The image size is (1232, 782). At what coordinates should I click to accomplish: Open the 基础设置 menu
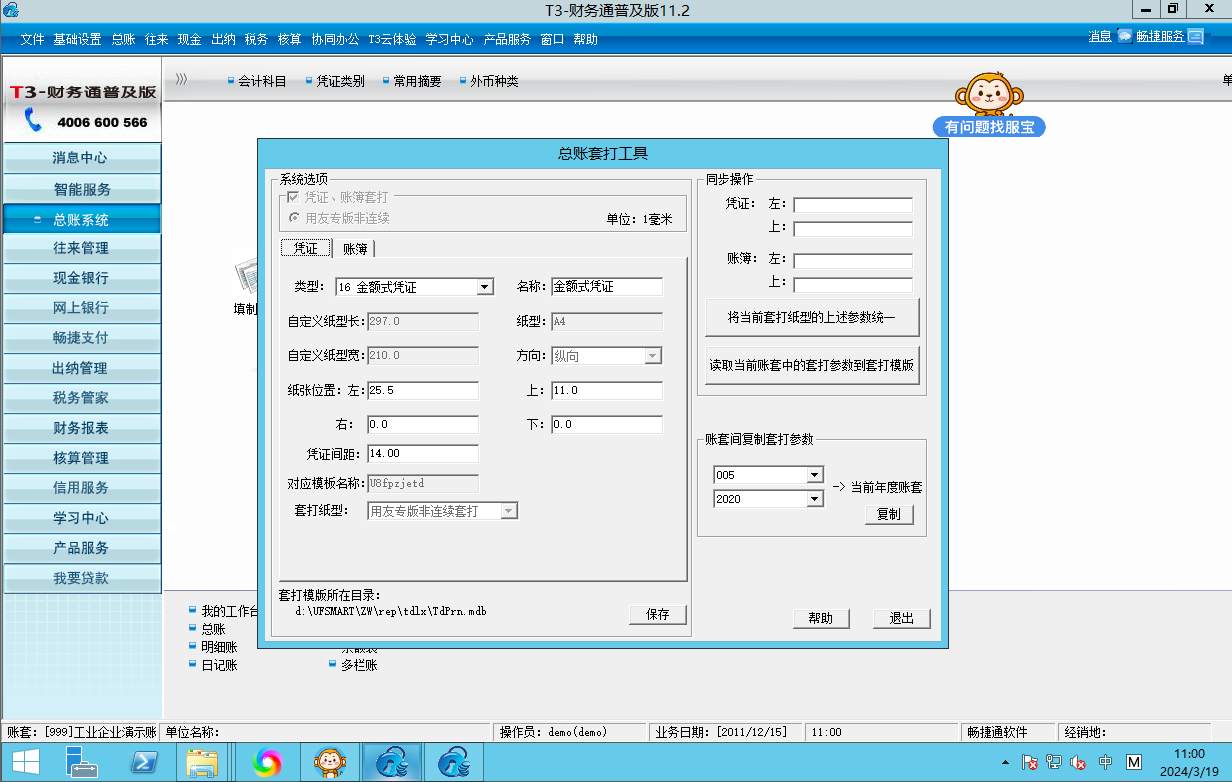click(x=77, y=39)
